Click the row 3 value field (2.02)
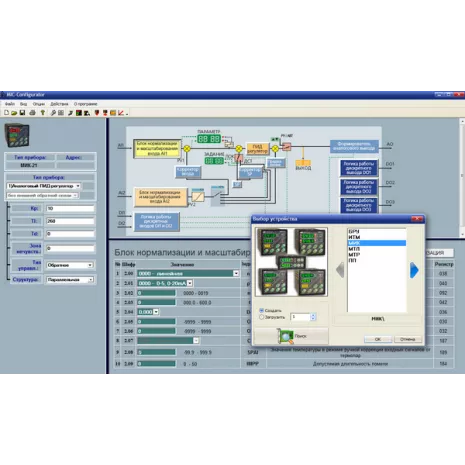 (156, 293)
